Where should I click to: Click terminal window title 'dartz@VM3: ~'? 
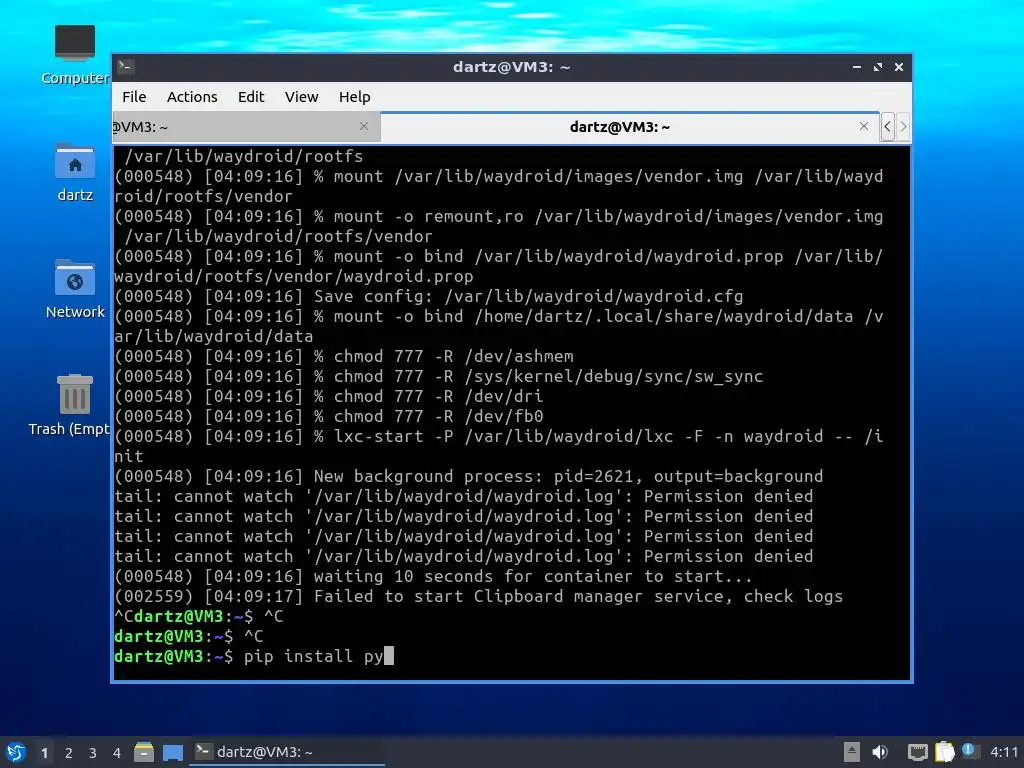point(511,67)
